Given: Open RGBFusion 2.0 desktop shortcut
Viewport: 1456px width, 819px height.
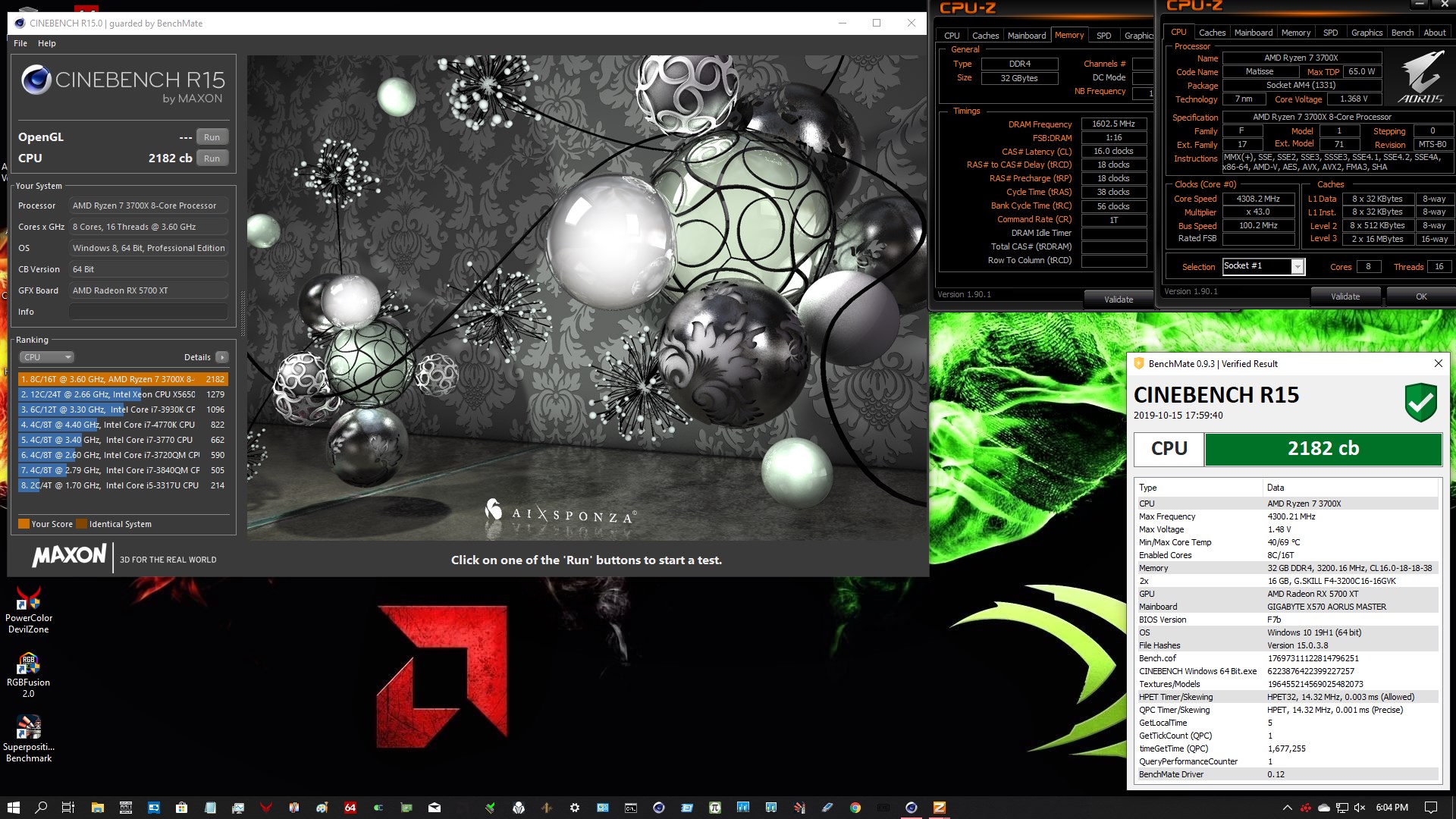Looking at the screenshot, I should click(29, 675).
